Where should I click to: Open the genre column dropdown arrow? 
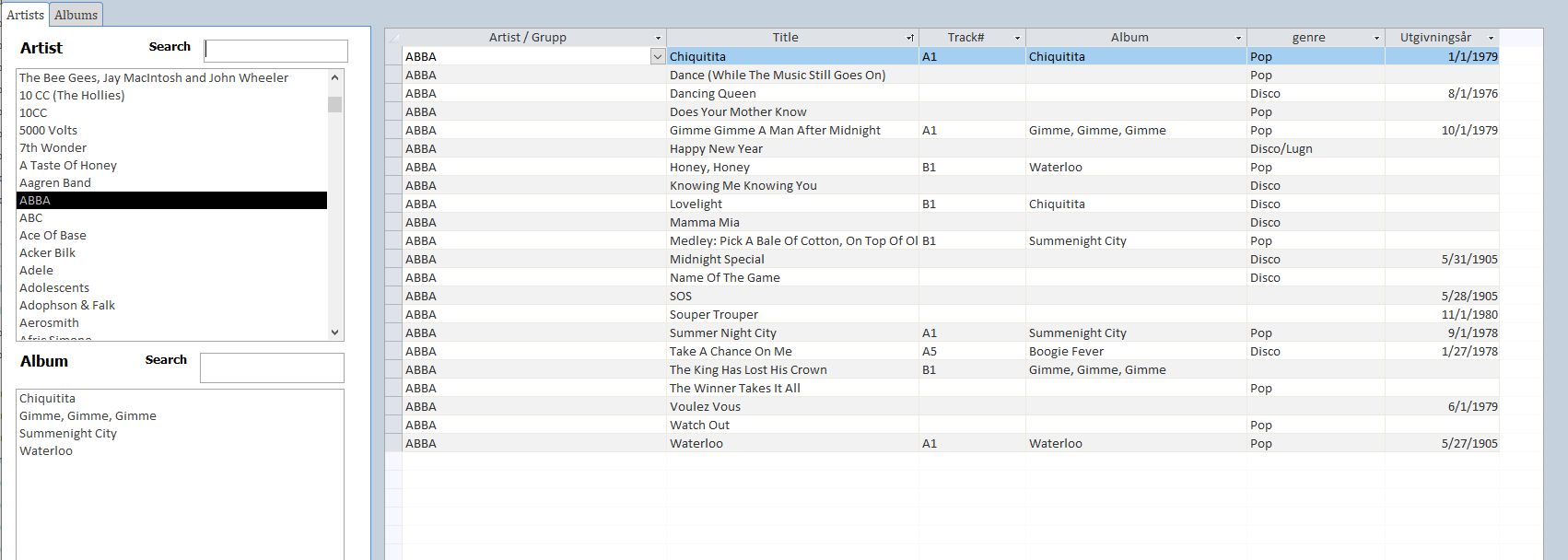(x=1376, y=38)
